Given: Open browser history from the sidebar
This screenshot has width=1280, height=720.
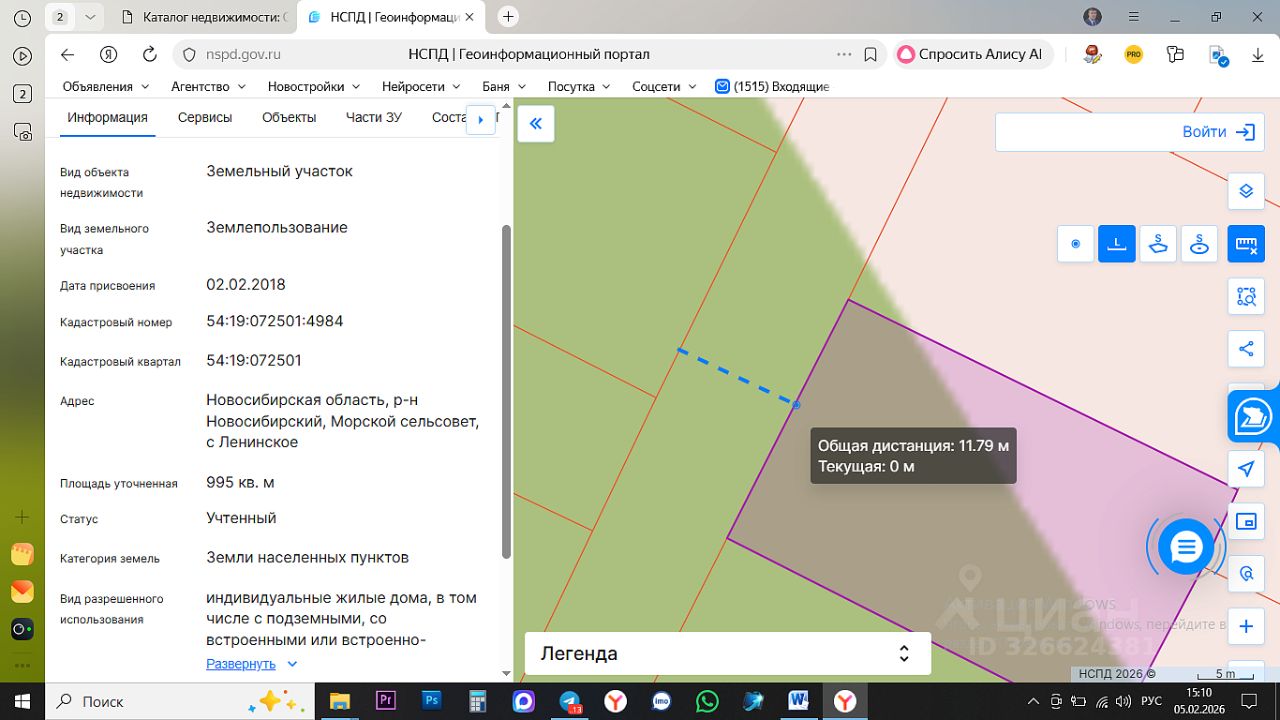Looking at the screenshot, I should (x=22, y=18).
